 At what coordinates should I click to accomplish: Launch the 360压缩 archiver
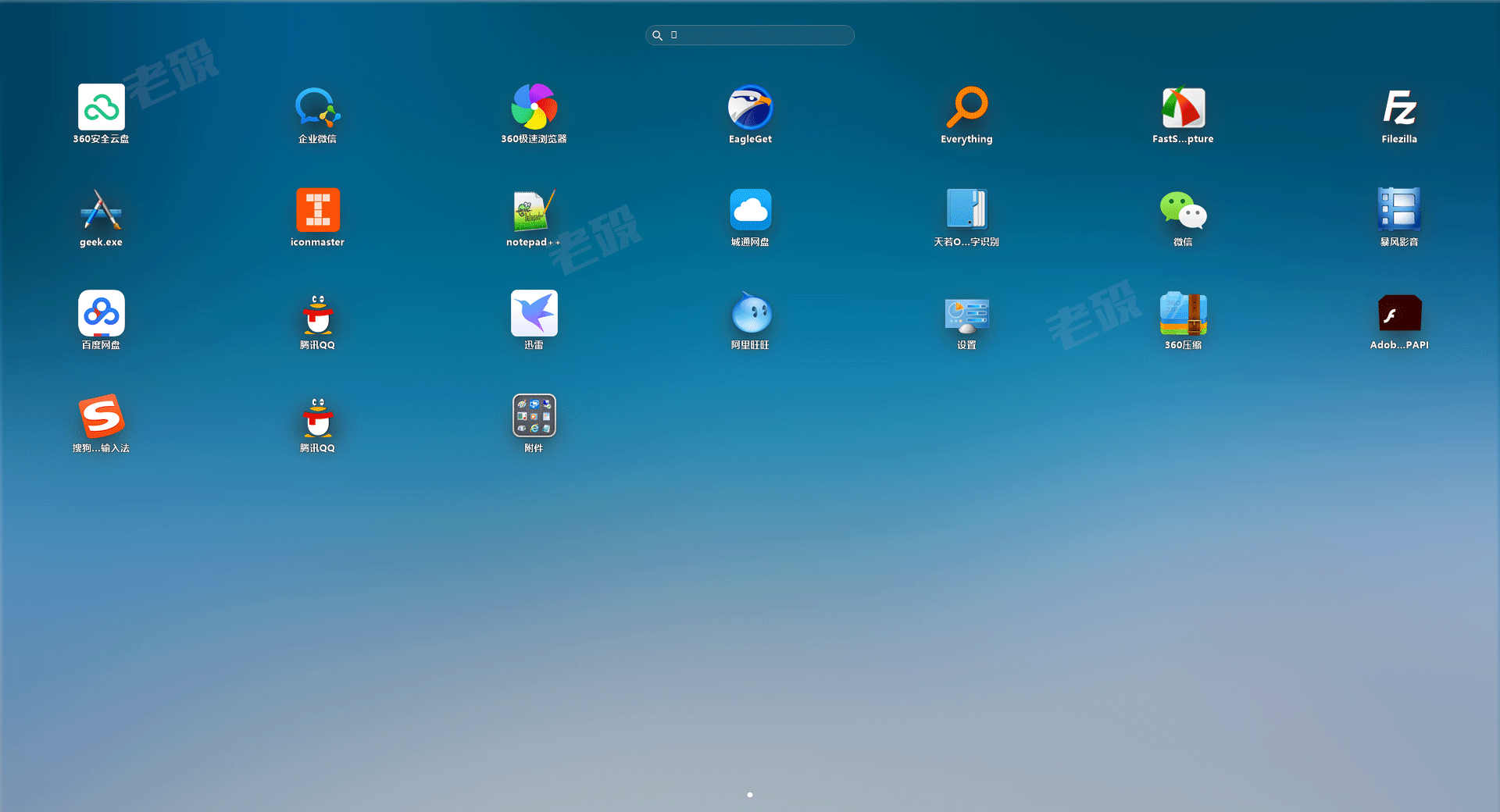point(1183,313)
